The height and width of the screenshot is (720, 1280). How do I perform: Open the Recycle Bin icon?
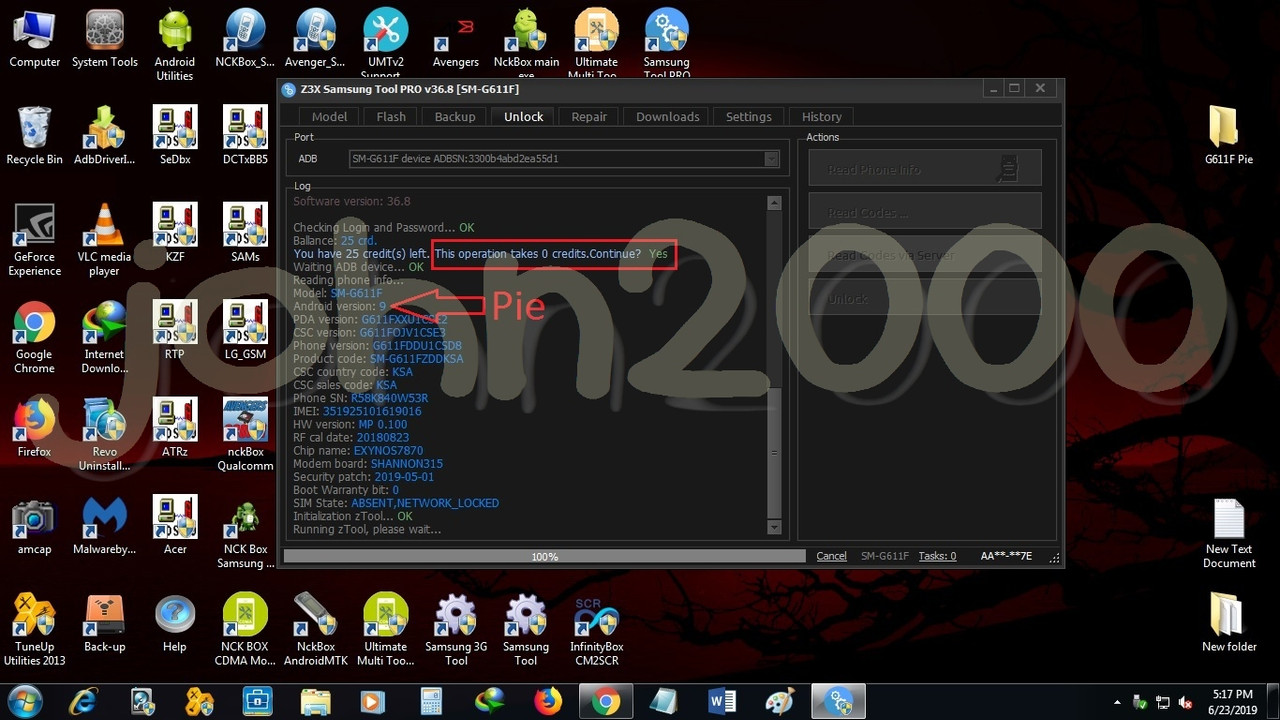(34, 136)
